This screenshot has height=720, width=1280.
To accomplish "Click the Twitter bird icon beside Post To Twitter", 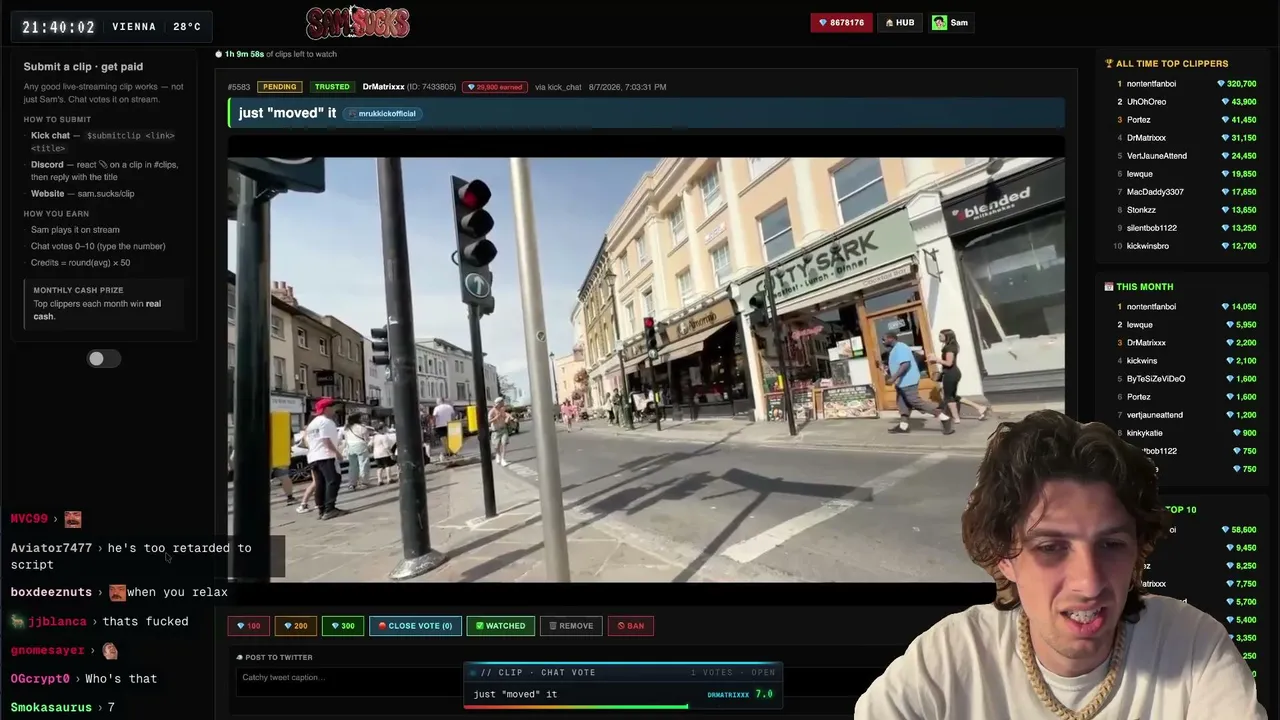I will click(240, 657).
